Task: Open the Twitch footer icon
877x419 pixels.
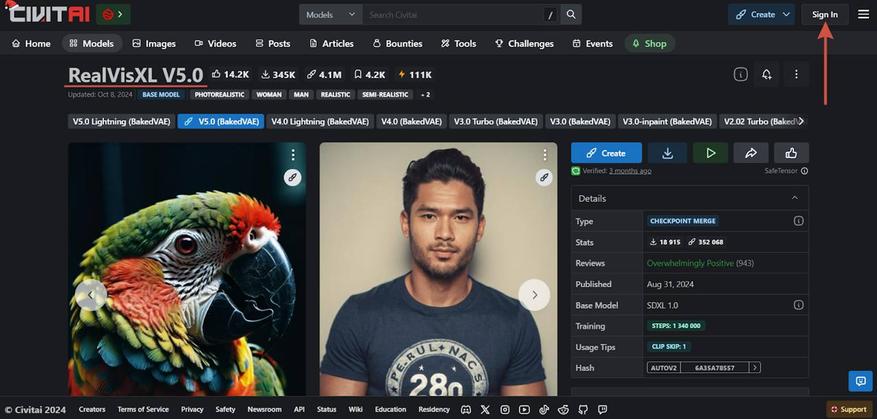Action: [x=602, y=409]
